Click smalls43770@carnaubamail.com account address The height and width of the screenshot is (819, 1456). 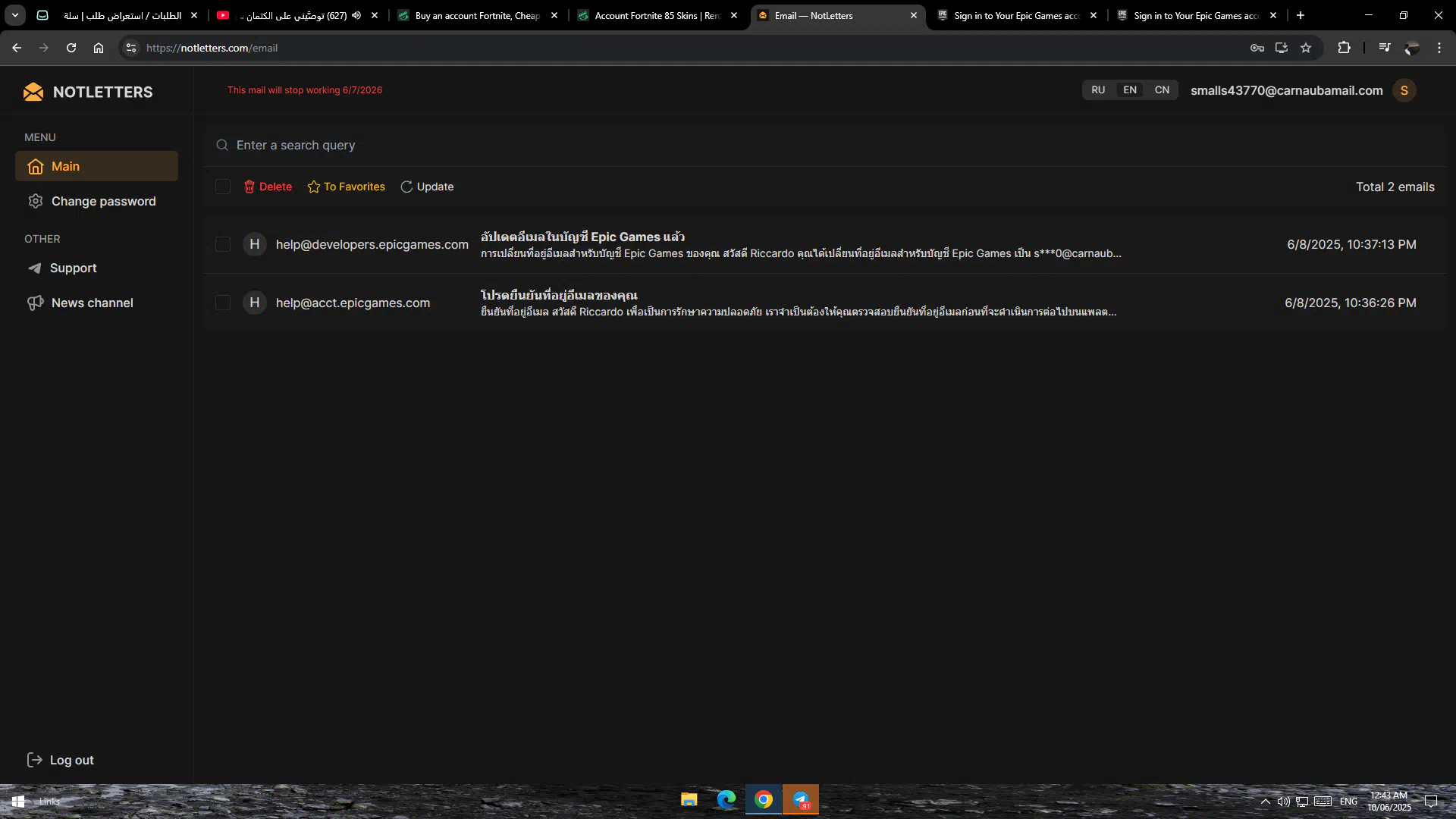click(x=1287, y=90)
